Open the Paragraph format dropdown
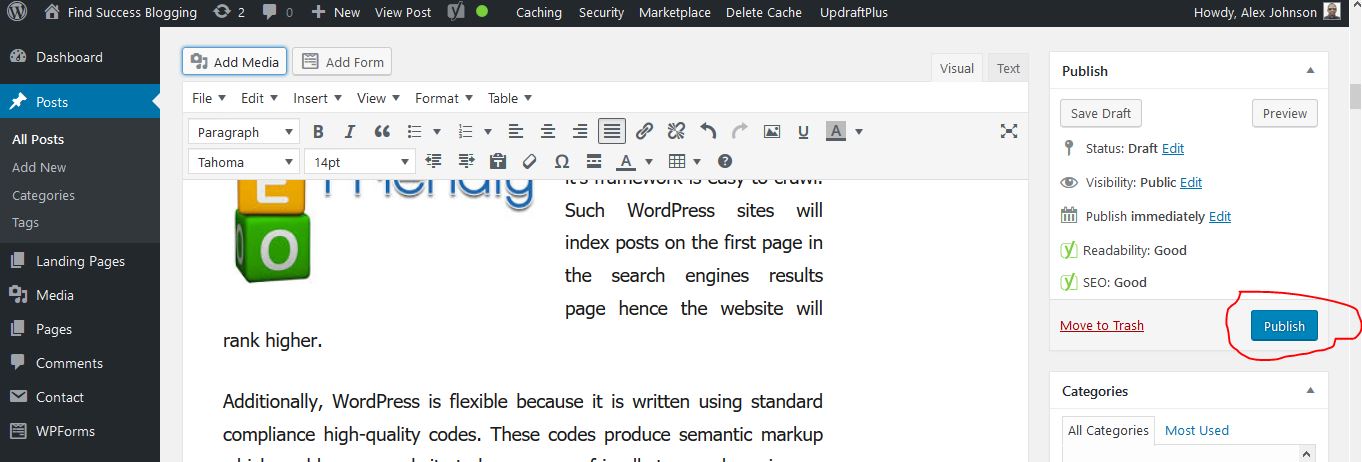1362x462 pixels. (x=244, y=131)
